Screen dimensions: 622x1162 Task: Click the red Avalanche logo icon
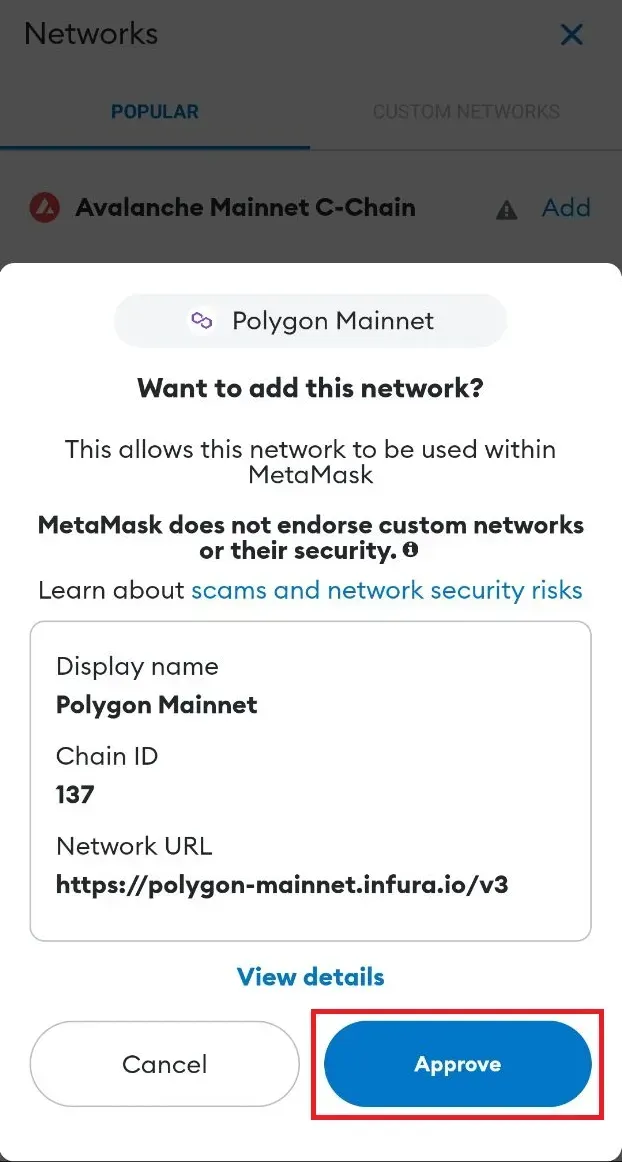(44, 208)
